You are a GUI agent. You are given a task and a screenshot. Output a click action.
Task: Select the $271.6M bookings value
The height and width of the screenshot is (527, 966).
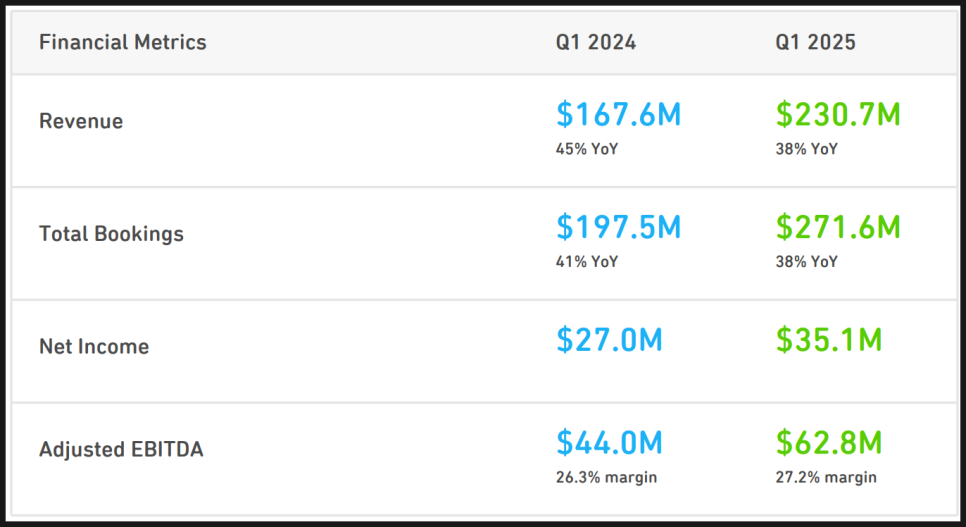coord(838,227)
